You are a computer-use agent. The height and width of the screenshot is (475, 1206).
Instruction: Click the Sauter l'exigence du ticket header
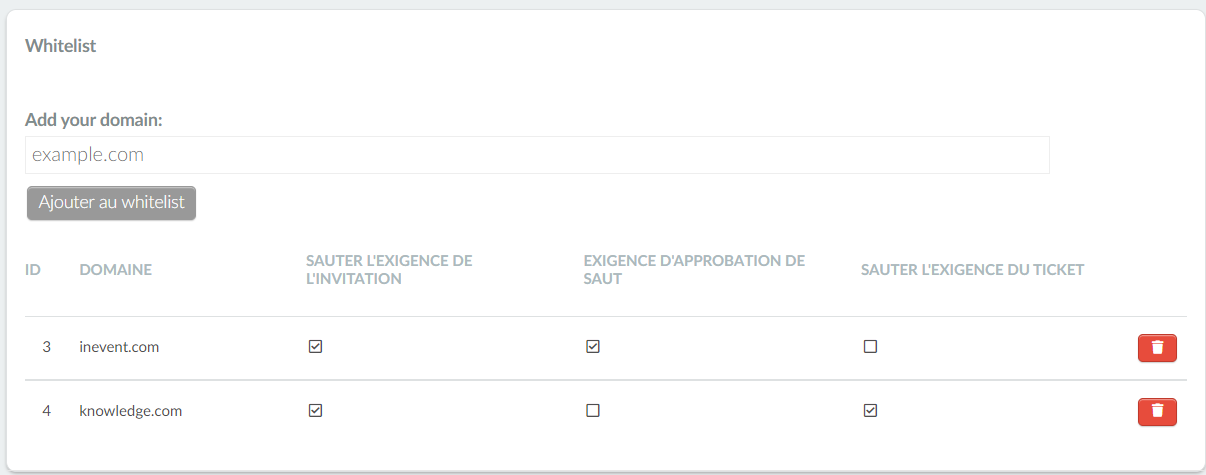pyautogui.click(x=972, y=270)
